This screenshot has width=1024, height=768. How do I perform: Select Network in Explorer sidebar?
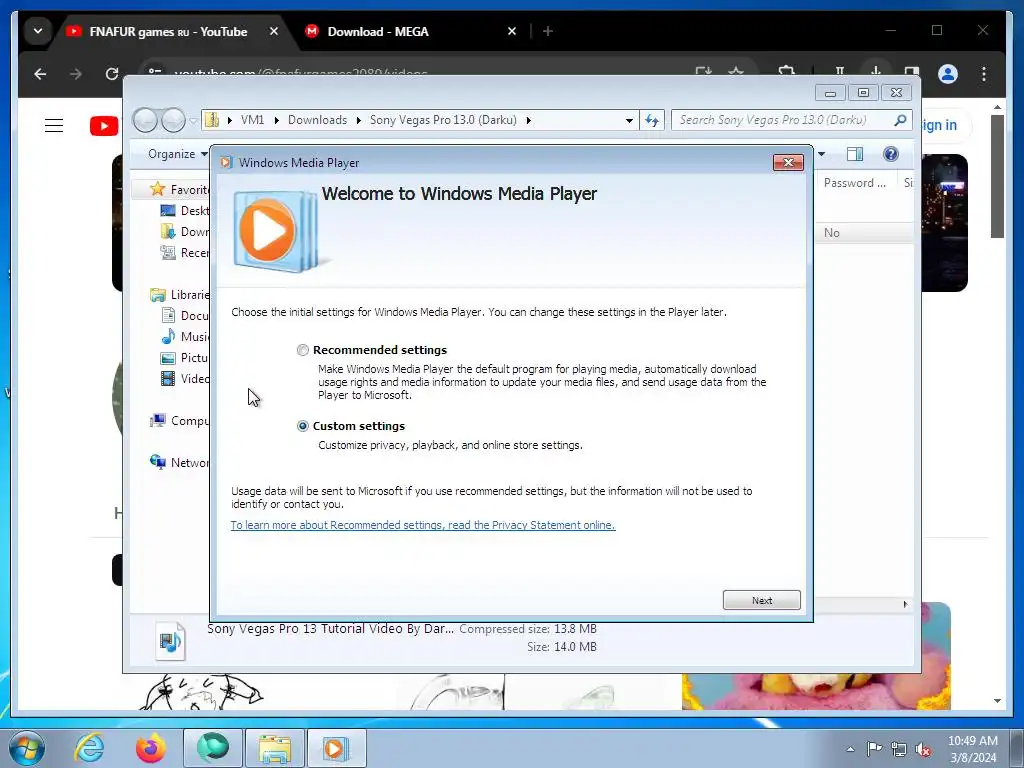[x=180, y=462]
